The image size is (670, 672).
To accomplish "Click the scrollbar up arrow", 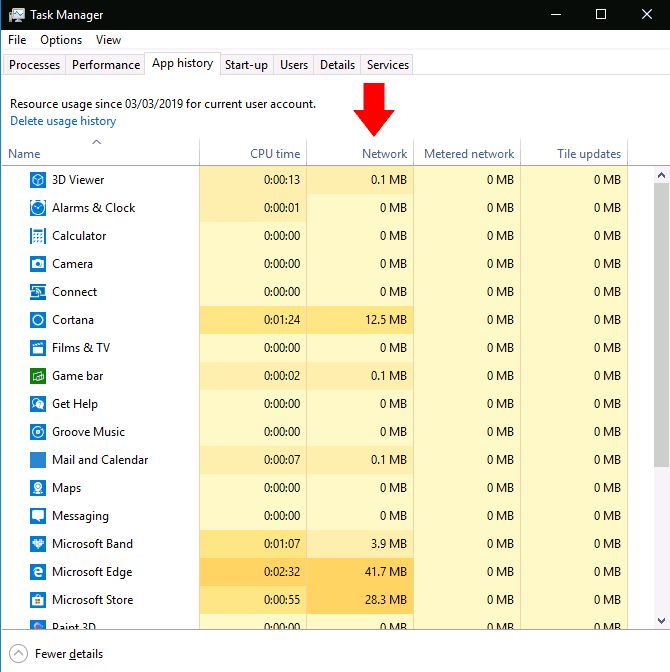I will [x=661, y=175].
